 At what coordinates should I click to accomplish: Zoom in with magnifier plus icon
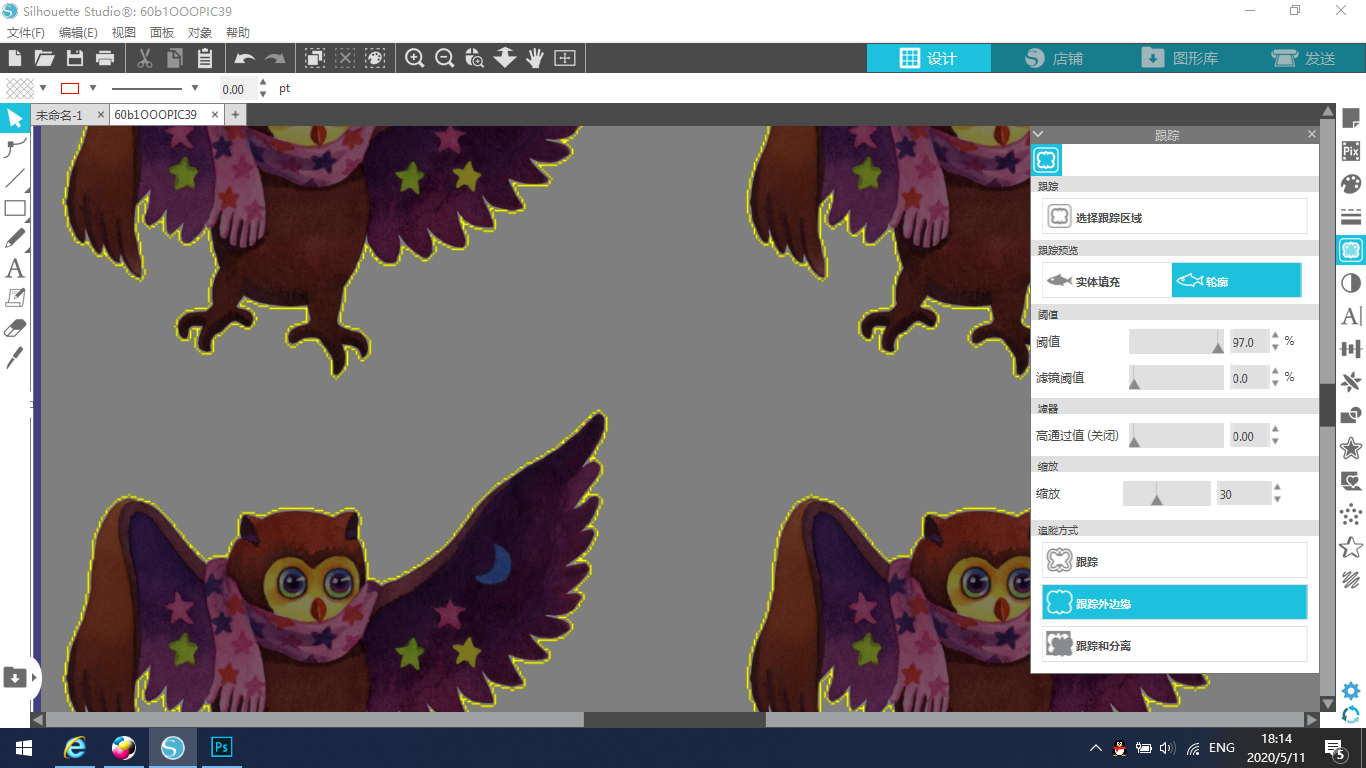click(x=415, y=58)
